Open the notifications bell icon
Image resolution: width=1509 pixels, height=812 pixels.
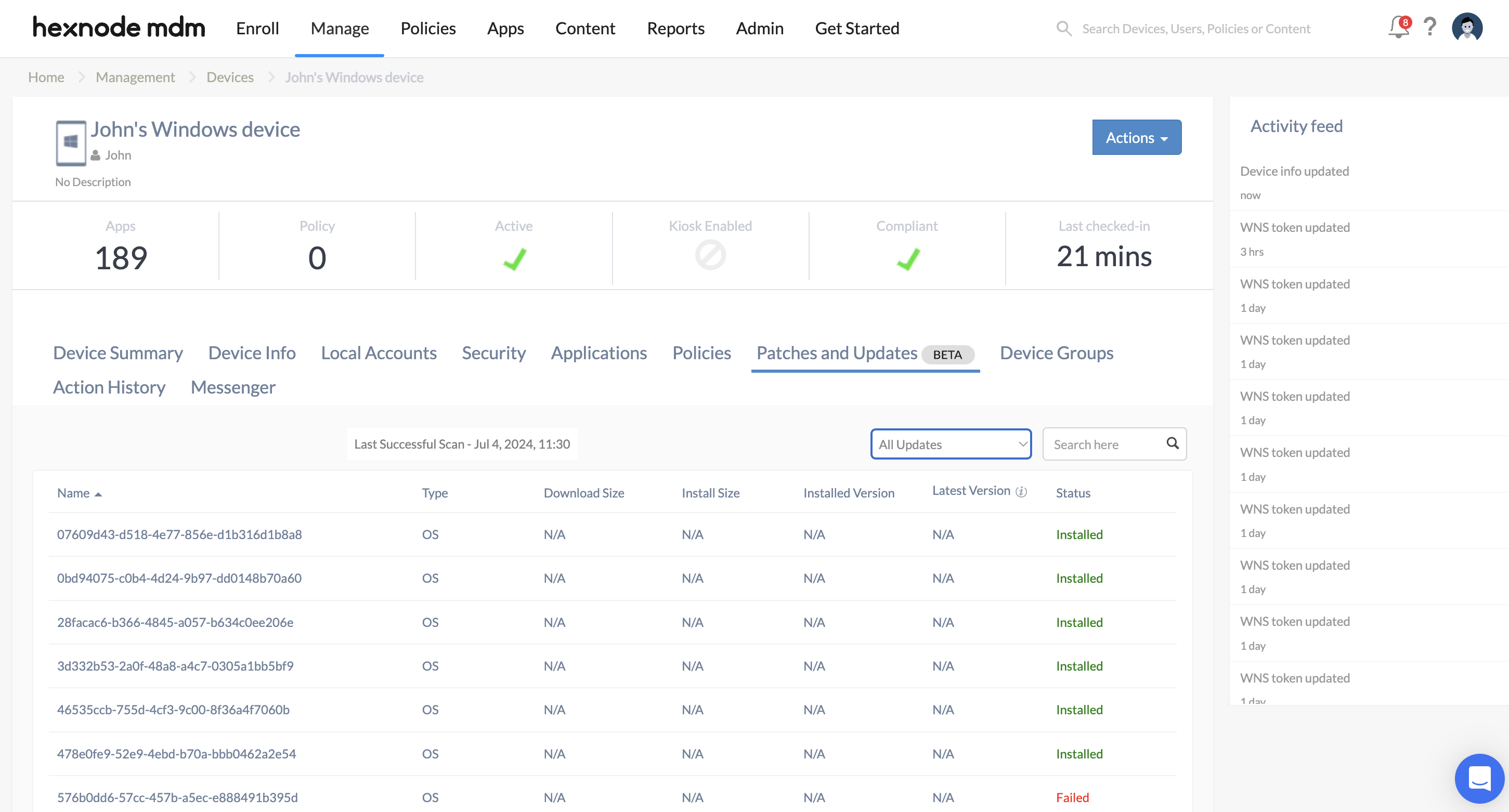pyautogui.click(x=1398, y=28)
